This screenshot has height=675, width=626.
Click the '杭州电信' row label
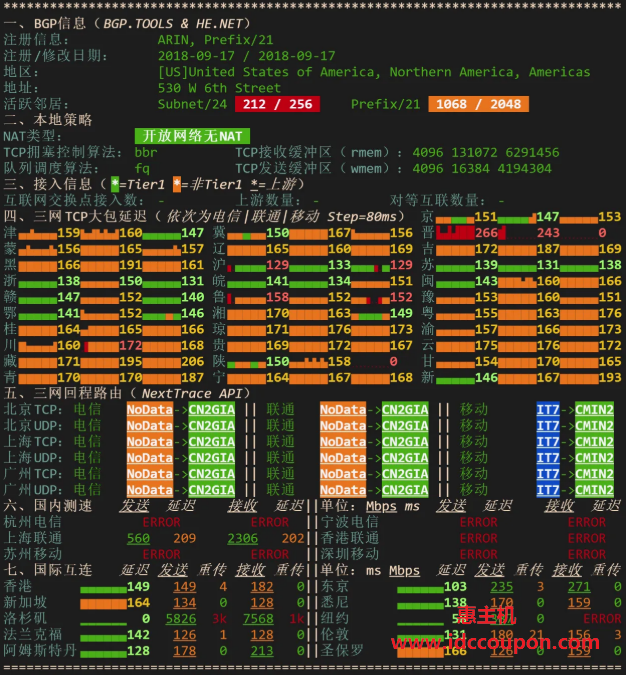(33, 522)
